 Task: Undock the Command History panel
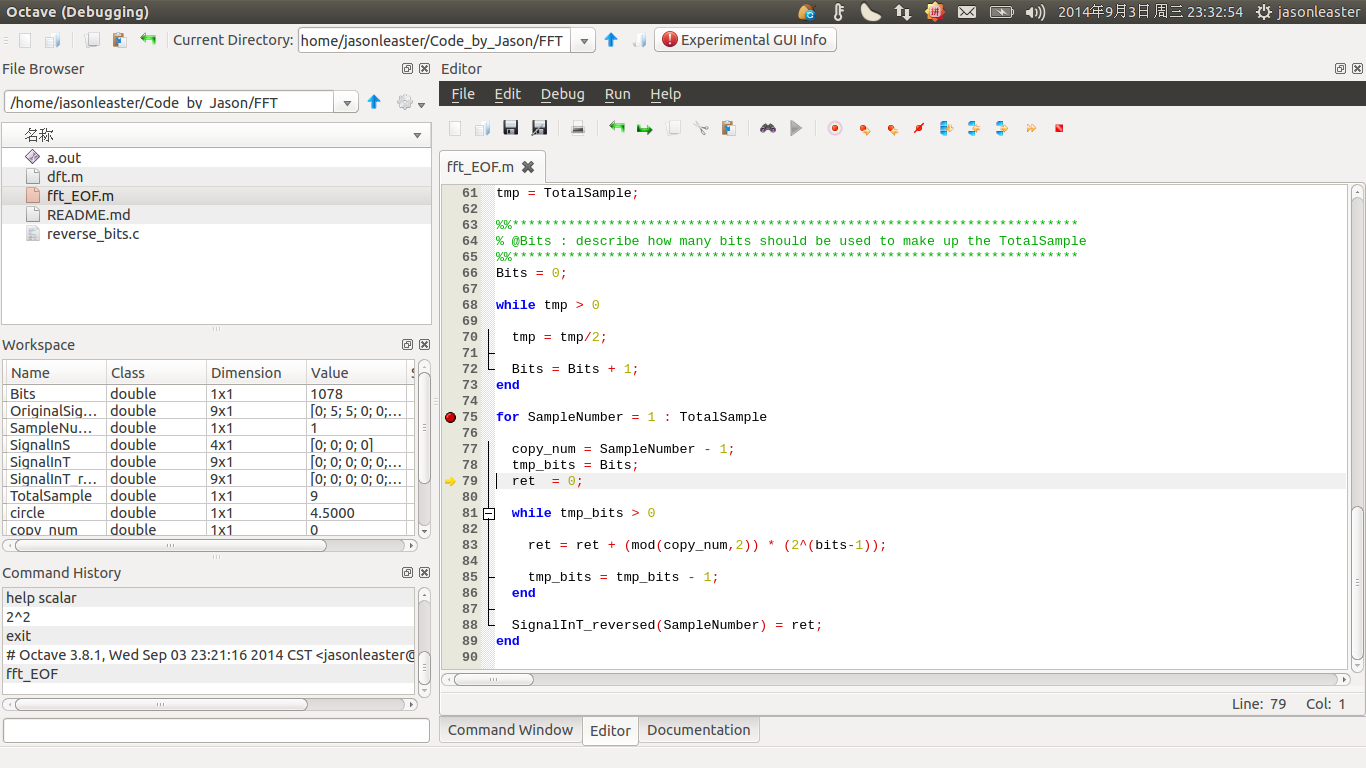(x=407, y=573)
